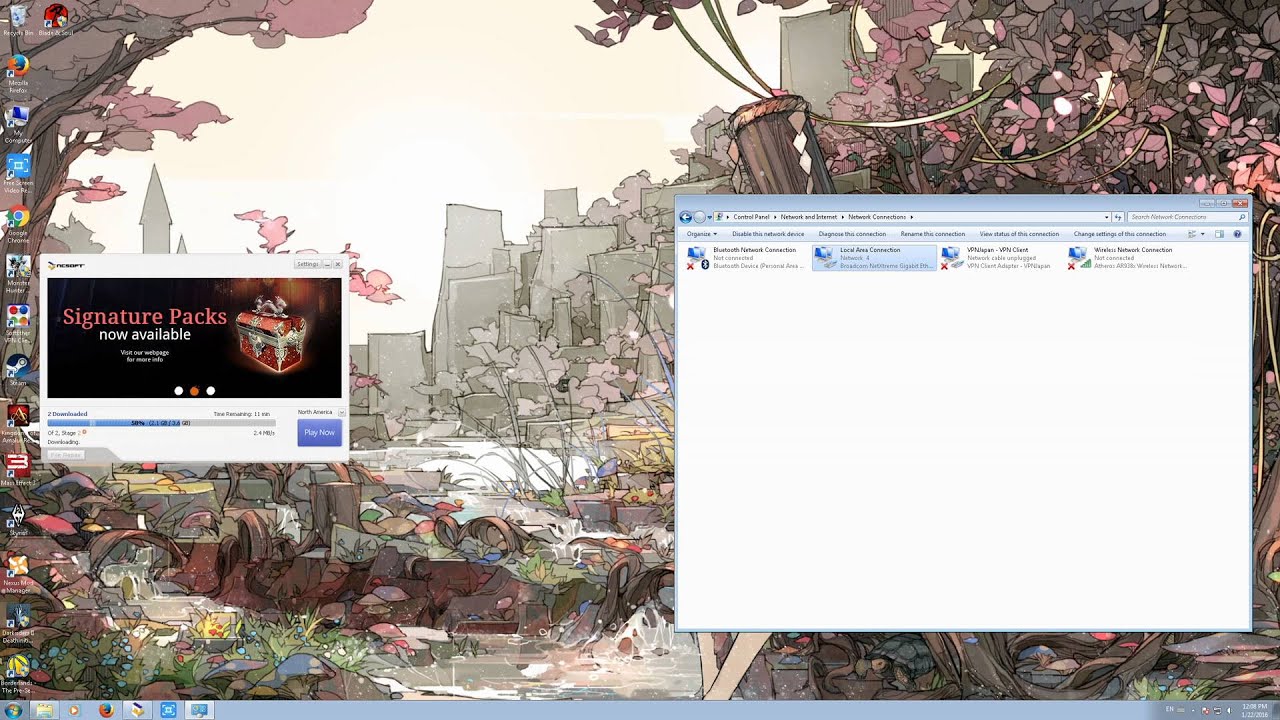Open Free Screen Video Recorder desktop shortcut
Screen dimensions: 1280x720
point(18,173)
